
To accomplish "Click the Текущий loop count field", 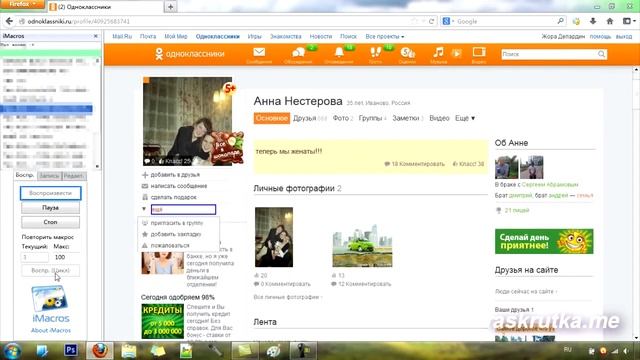I will [35, 257].
